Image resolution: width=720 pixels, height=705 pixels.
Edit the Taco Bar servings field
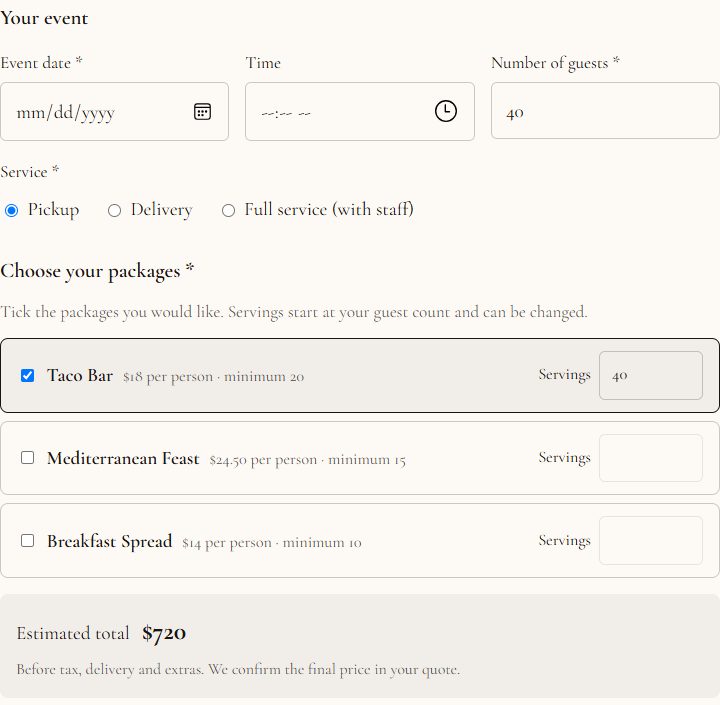[651, 375]
